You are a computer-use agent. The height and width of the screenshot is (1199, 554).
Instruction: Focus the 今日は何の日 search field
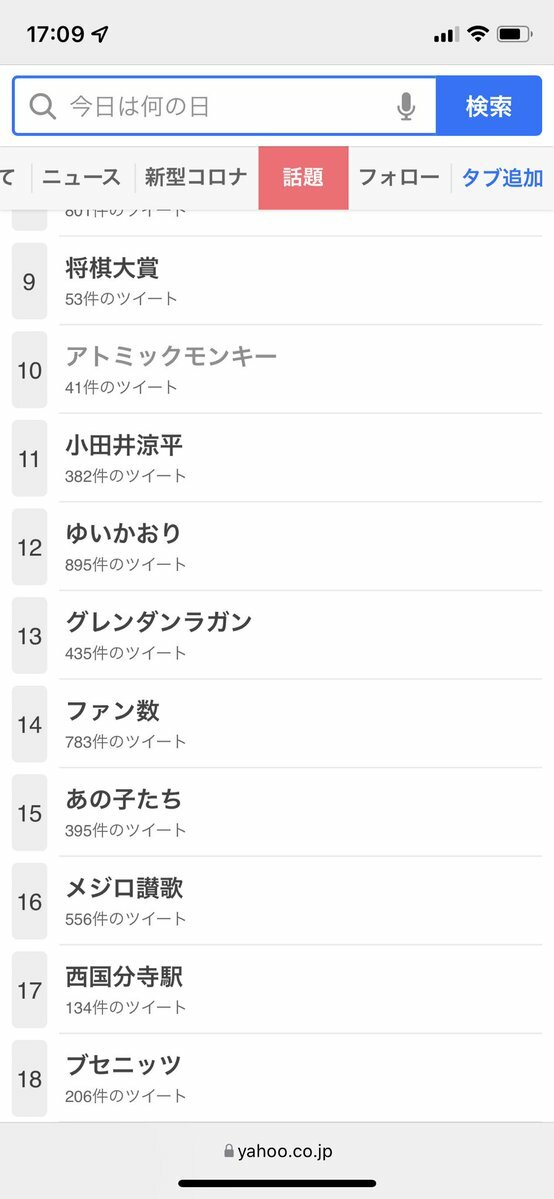224,106
